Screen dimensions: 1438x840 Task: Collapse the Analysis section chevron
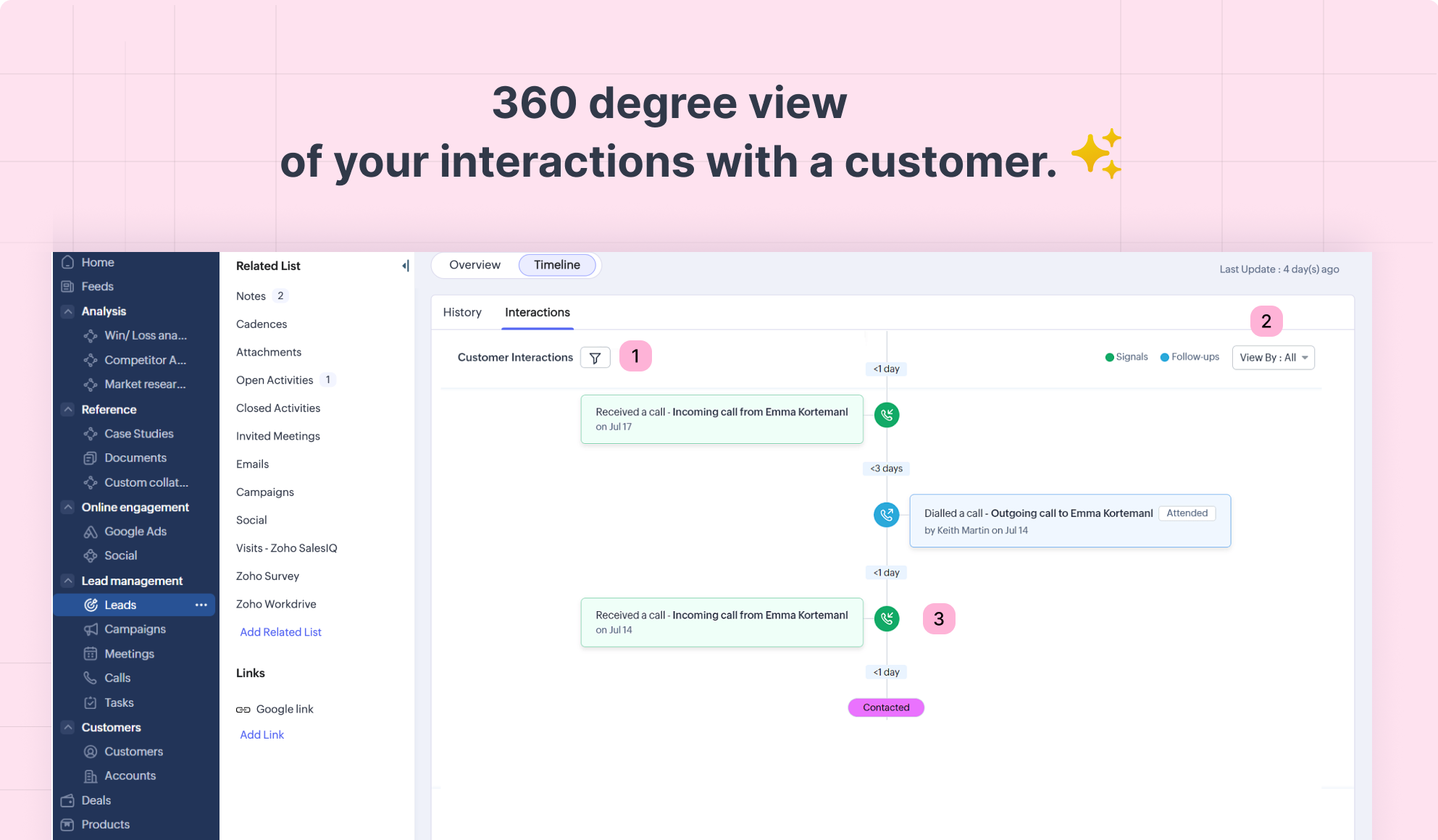pyautogui.click(x=68, y=311)
